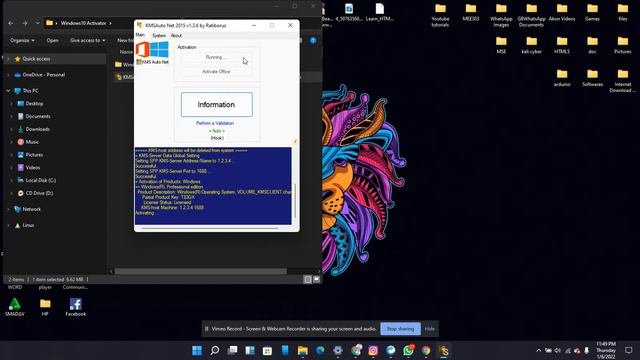640x360 pixels.
Task: Select CD Drive (D:) in navigation pane
Action: (39, 193)
